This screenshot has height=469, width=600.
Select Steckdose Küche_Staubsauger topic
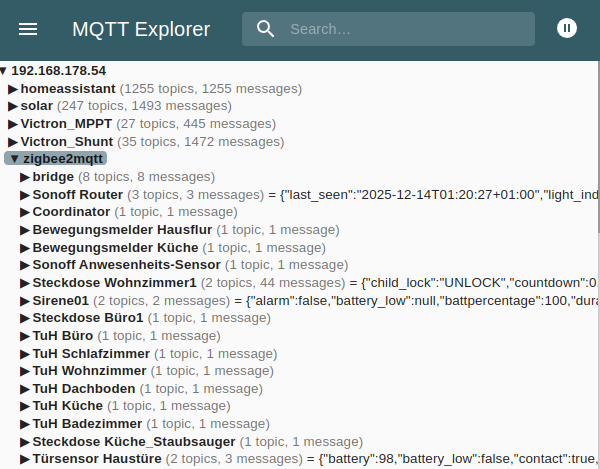(x=133, y=441)
